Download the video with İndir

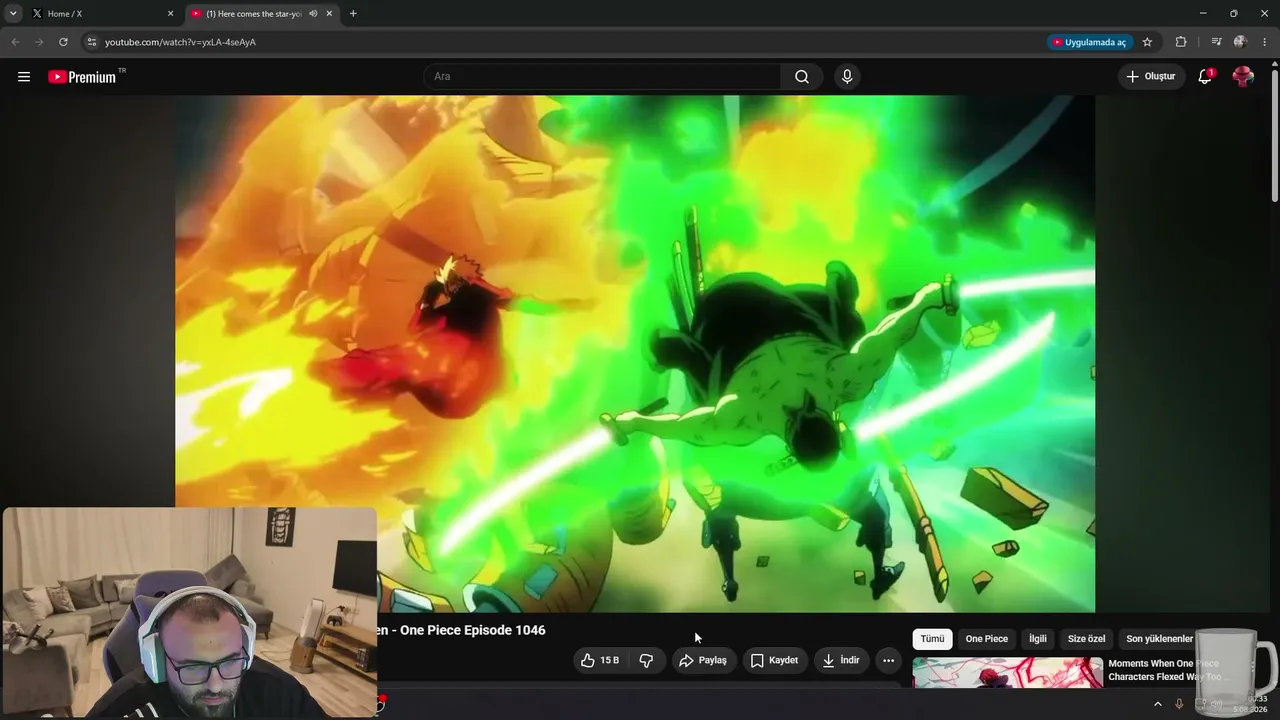coord(841,660)
